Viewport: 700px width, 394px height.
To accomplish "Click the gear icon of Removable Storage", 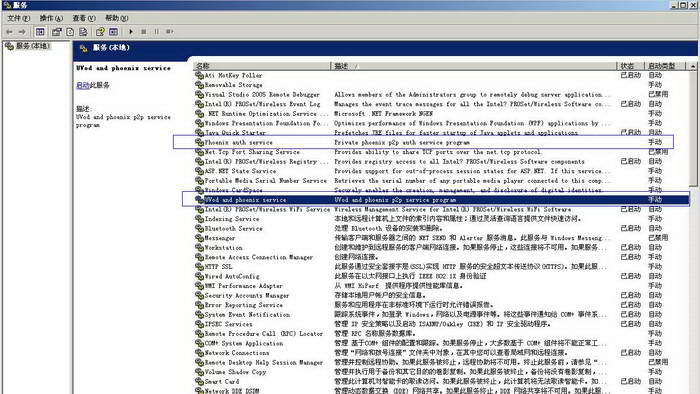I will click(199, 85).
